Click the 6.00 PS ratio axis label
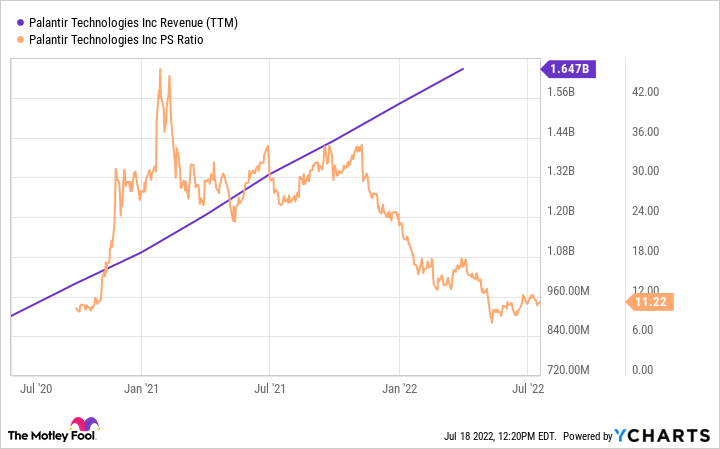The height and width of the screenshot is (449, 720). [642, 330]
